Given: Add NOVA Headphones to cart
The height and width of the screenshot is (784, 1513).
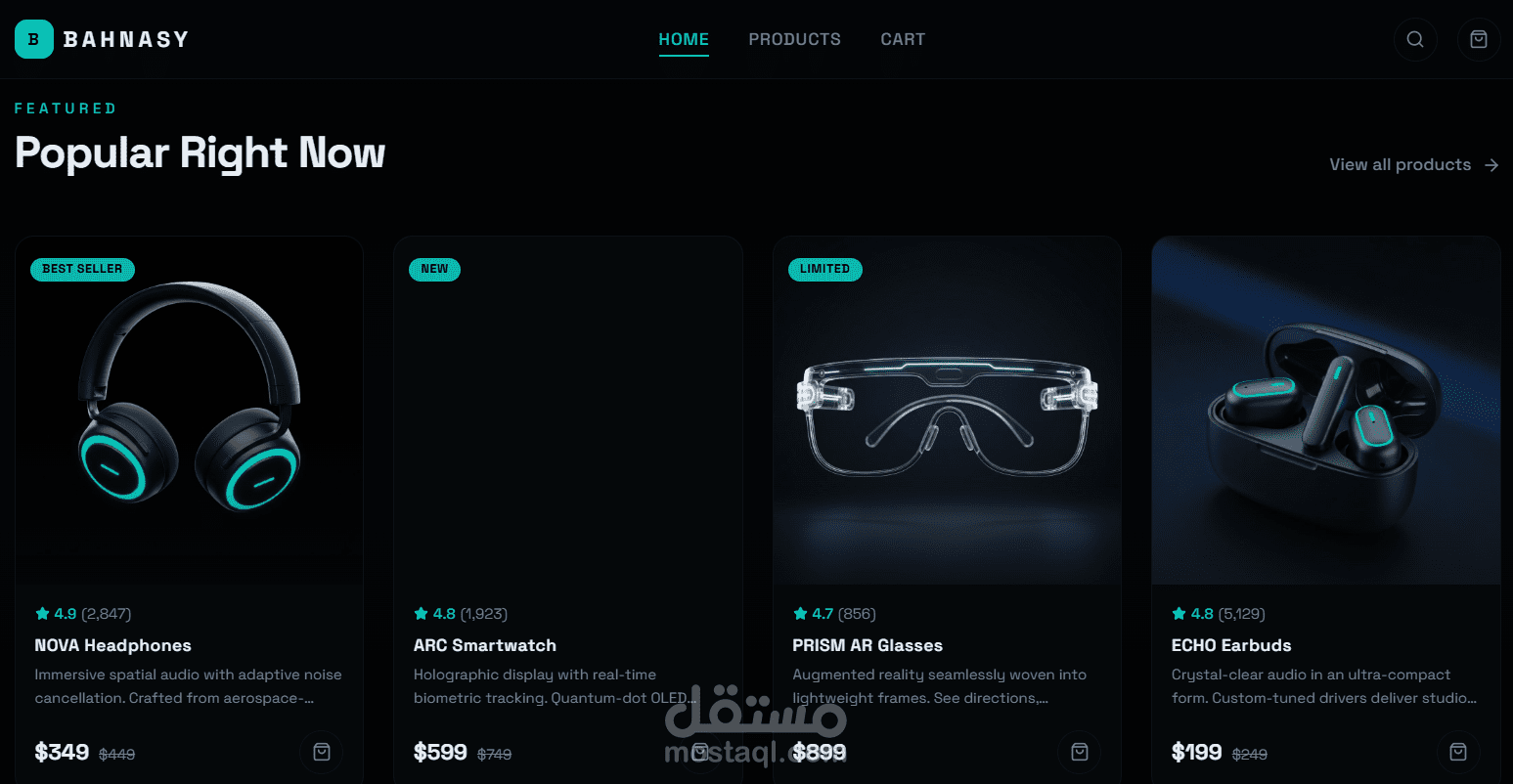Looking at the screenshot, I should [322, 752].
